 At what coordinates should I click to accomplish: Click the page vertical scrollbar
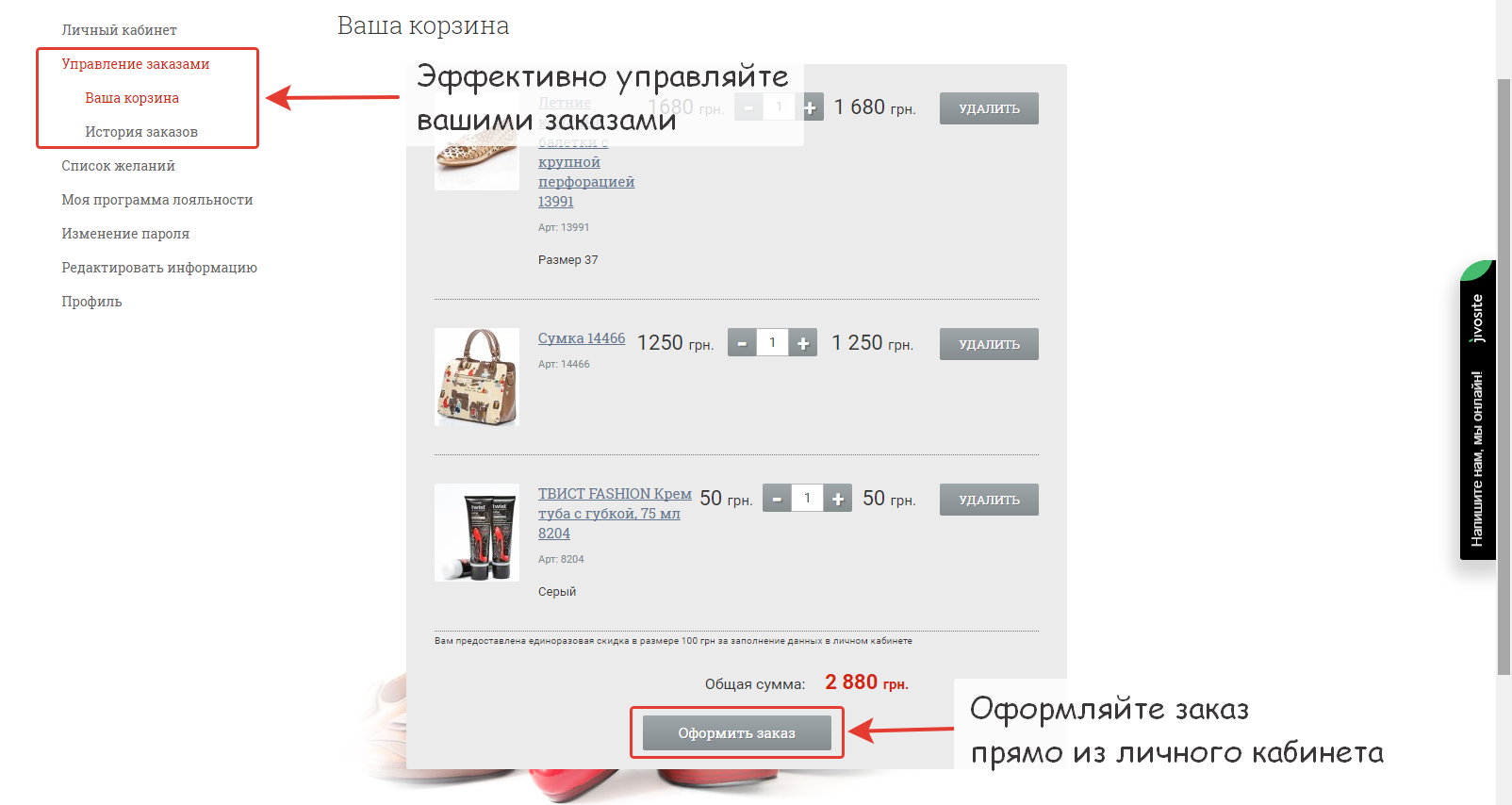(x=1504, y=377)
